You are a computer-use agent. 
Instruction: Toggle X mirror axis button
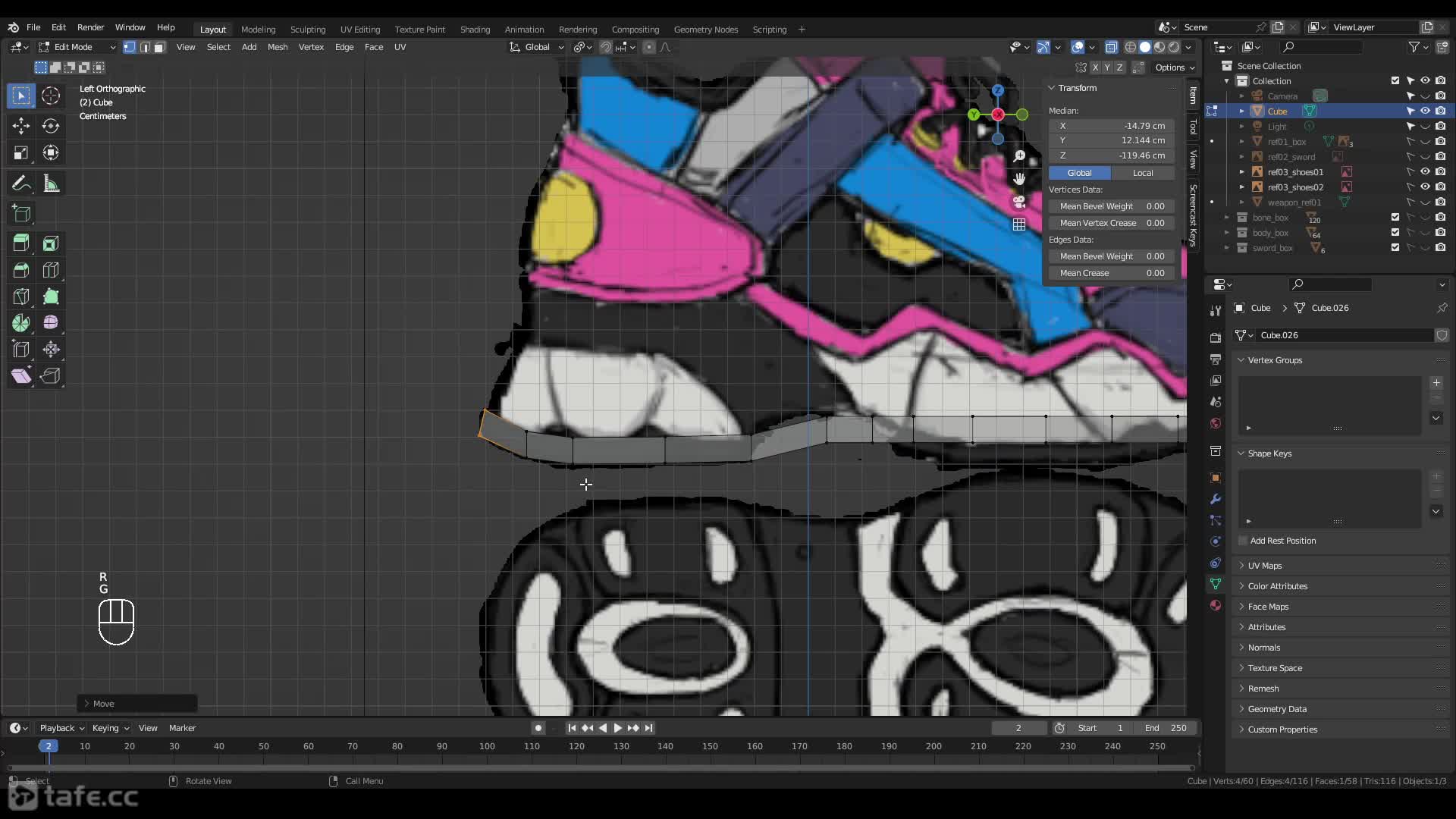tap(1095, 67)
